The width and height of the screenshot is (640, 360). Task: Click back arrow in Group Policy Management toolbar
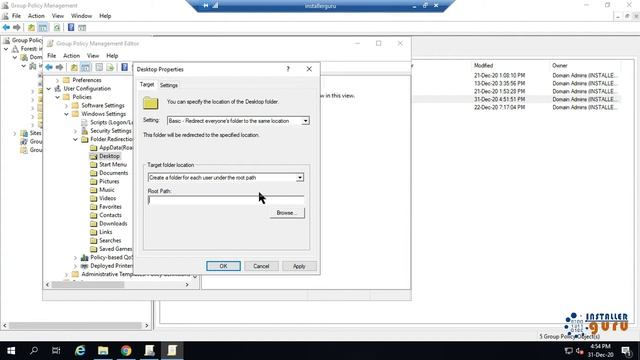6,27
